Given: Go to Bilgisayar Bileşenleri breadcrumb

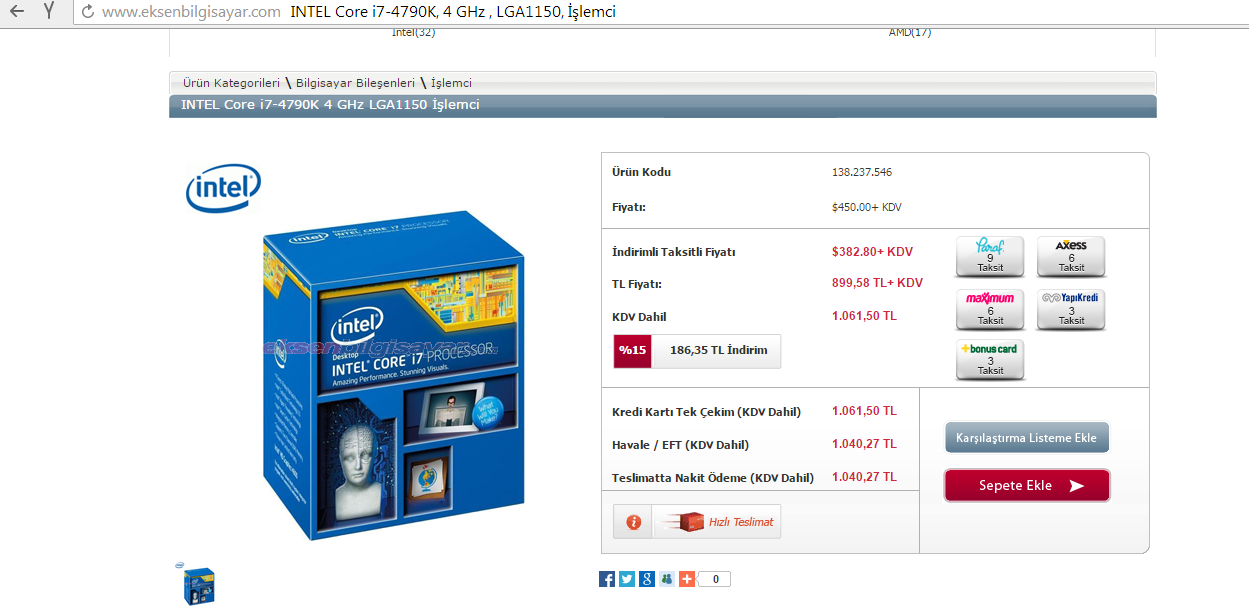Looking at the screenshot, I should pyautogui.click(x=355, y=83).
